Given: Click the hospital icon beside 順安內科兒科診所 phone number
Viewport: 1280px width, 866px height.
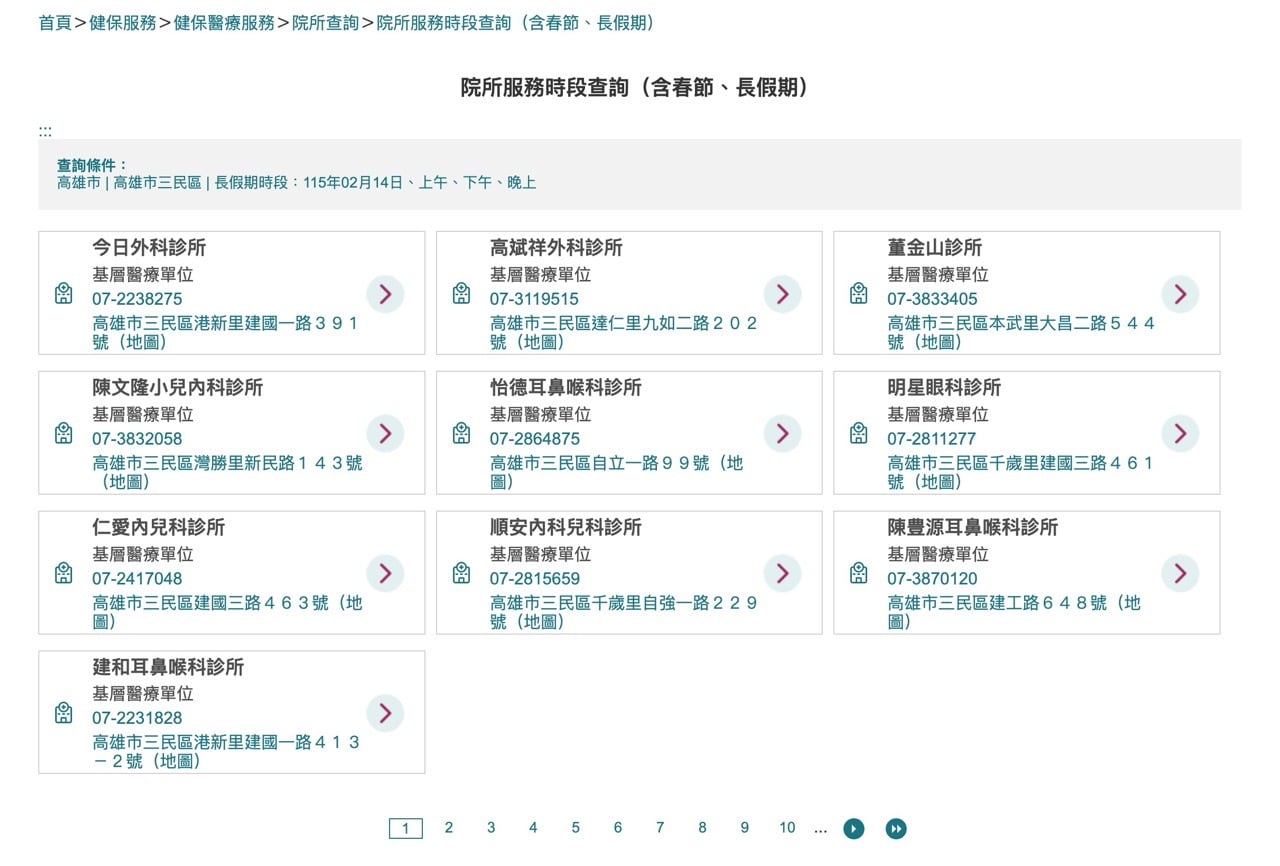Looking at the screenshot, I should point(461,573).
